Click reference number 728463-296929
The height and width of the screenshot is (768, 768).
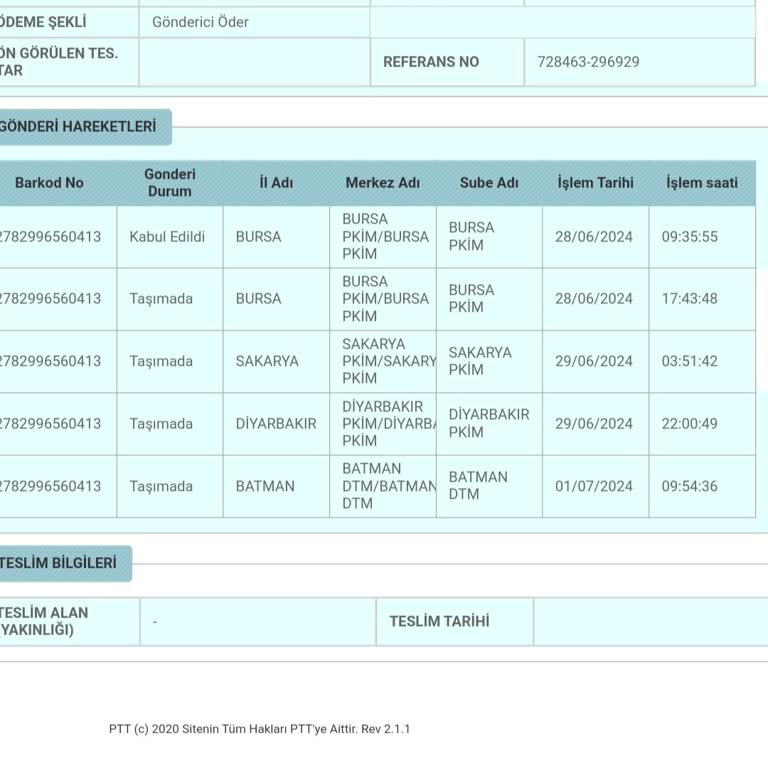(x=588, y=62)
